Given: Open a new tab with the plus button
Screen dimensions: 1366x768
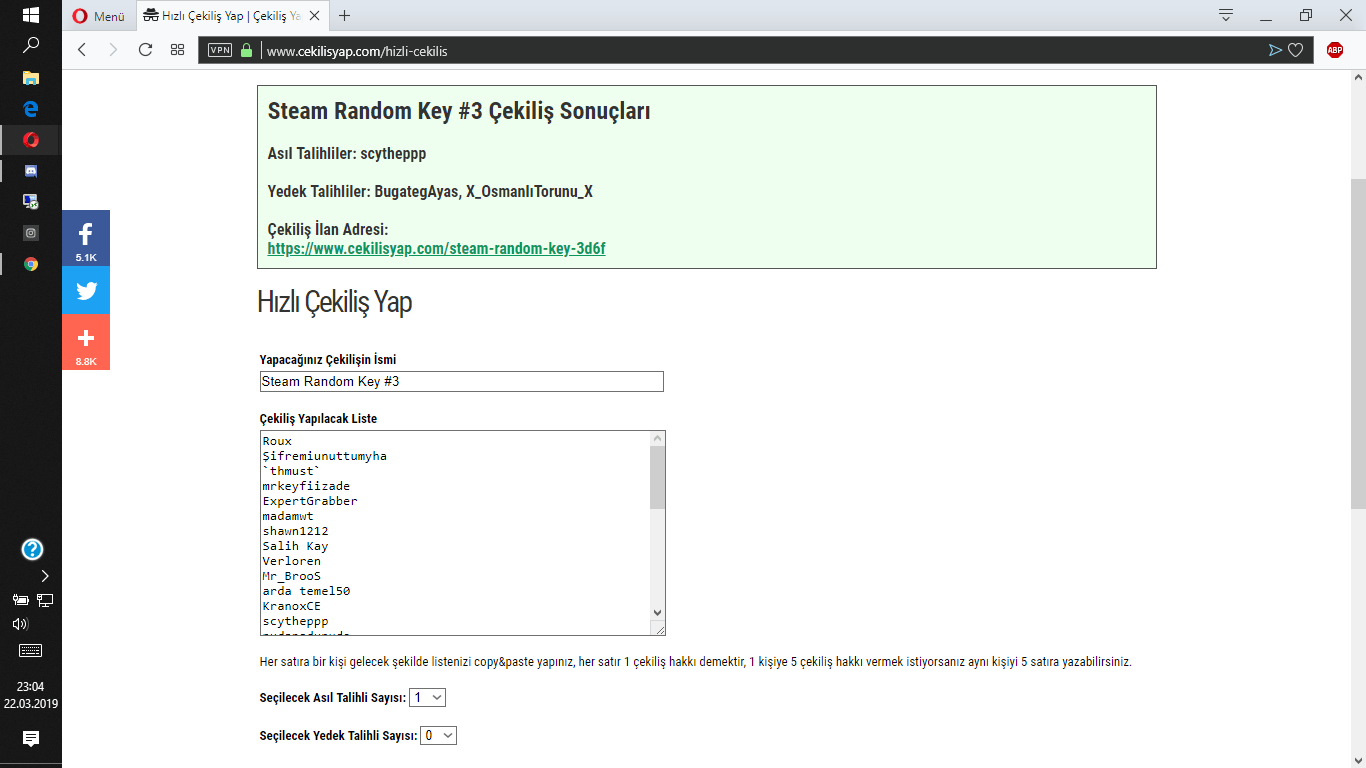Looking at the screenshot, I should pyautogui.click(x=345, y=16).
